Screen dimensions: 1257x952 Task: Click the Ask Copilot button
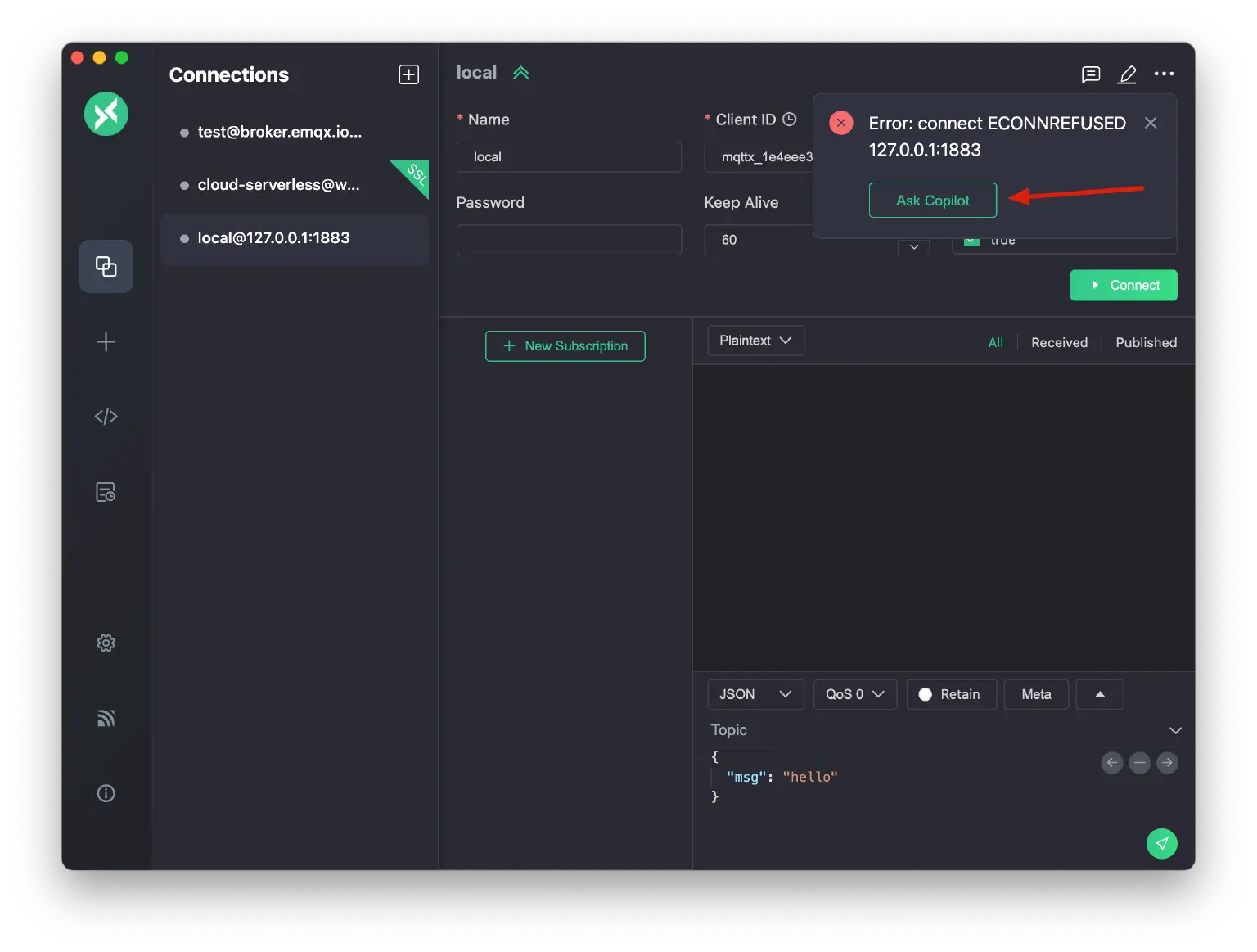pos(932,201)
